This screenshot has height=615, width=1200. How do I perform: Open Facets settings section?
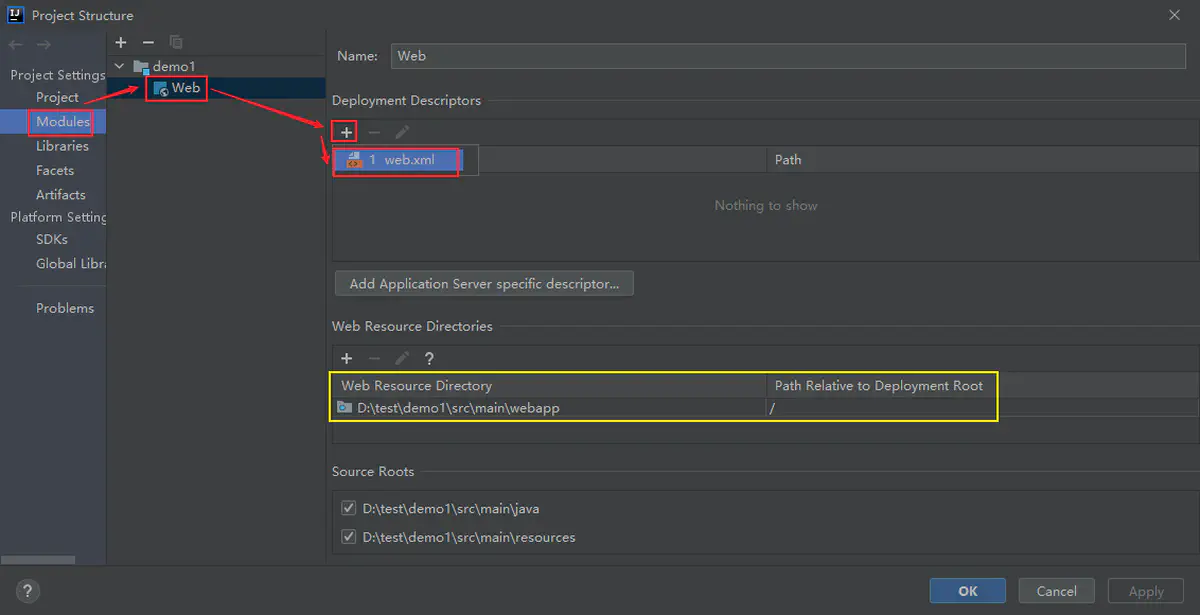(x=55, y=170)
